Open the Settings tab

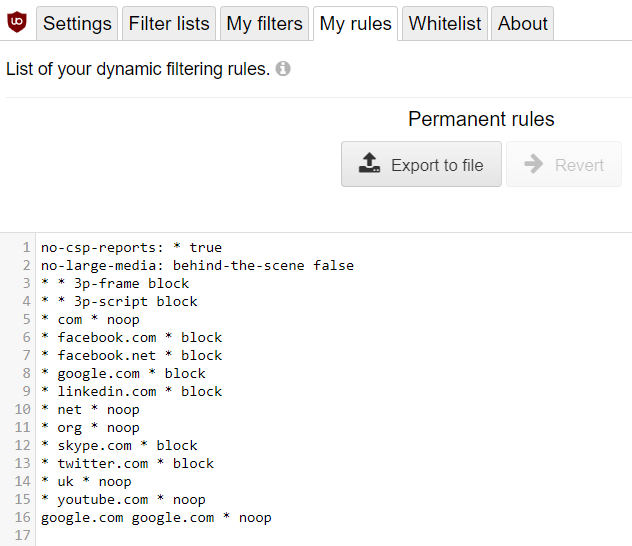tap(77, 24)
